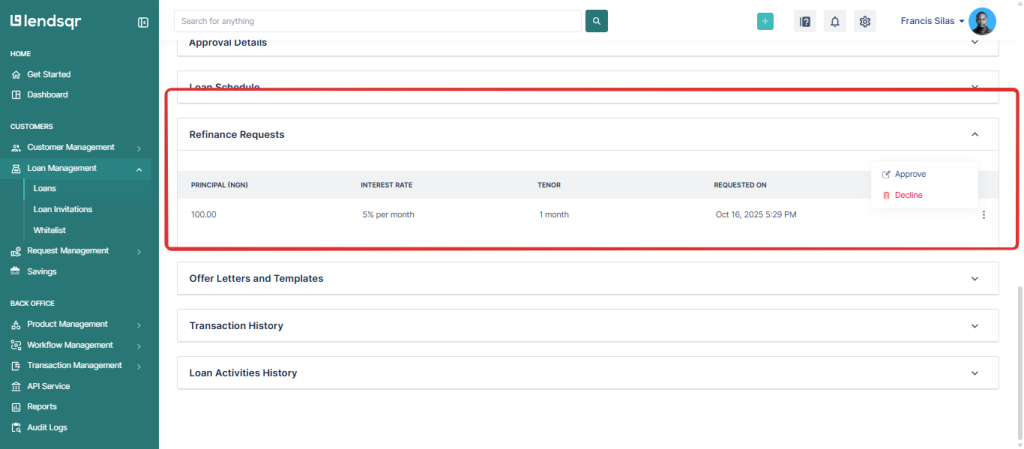Expand the Transaction History section
This screenshot has width=1024, height=449.
click(975, 326)
